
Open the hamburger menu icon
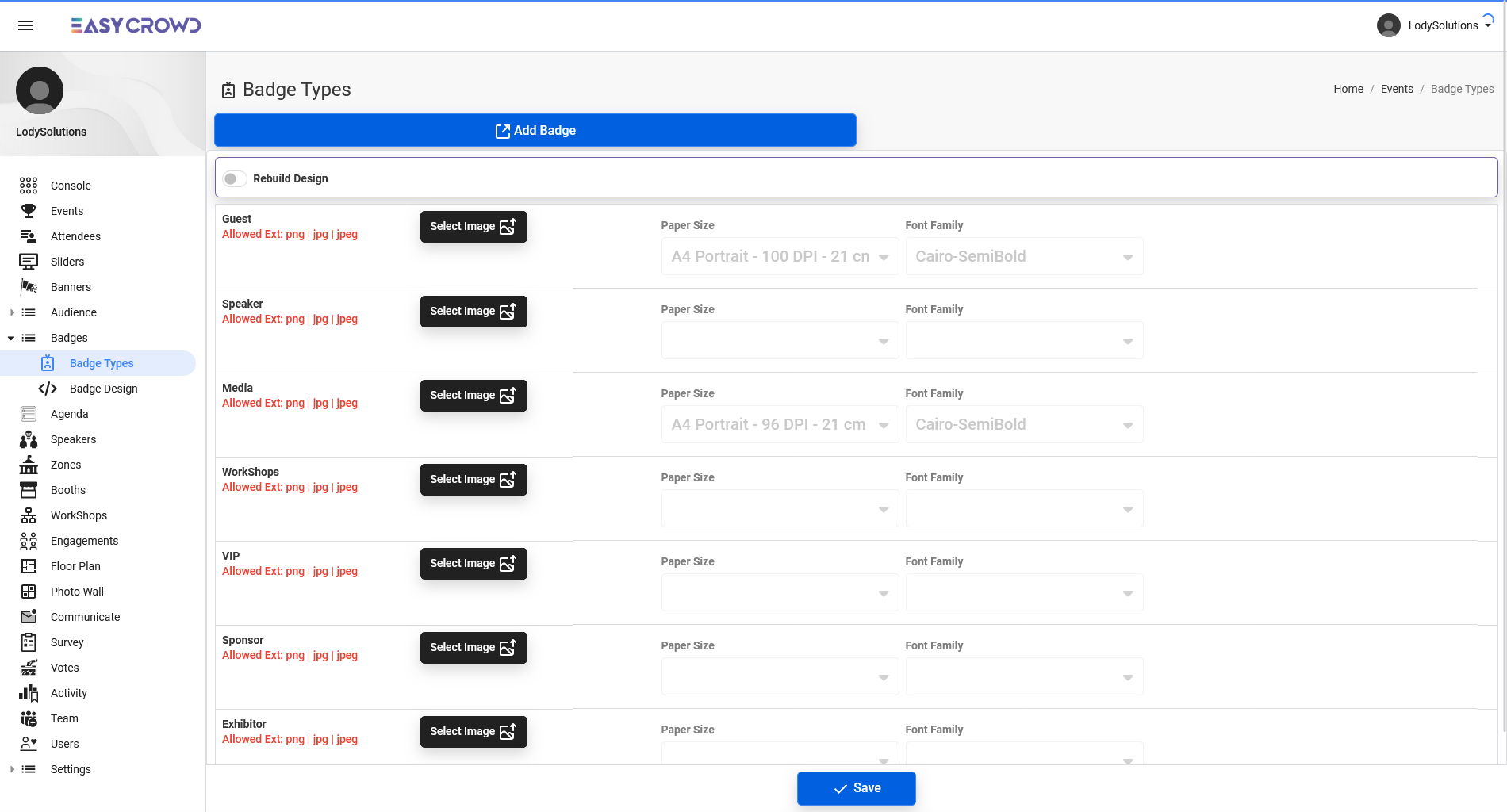coord(25,25)
